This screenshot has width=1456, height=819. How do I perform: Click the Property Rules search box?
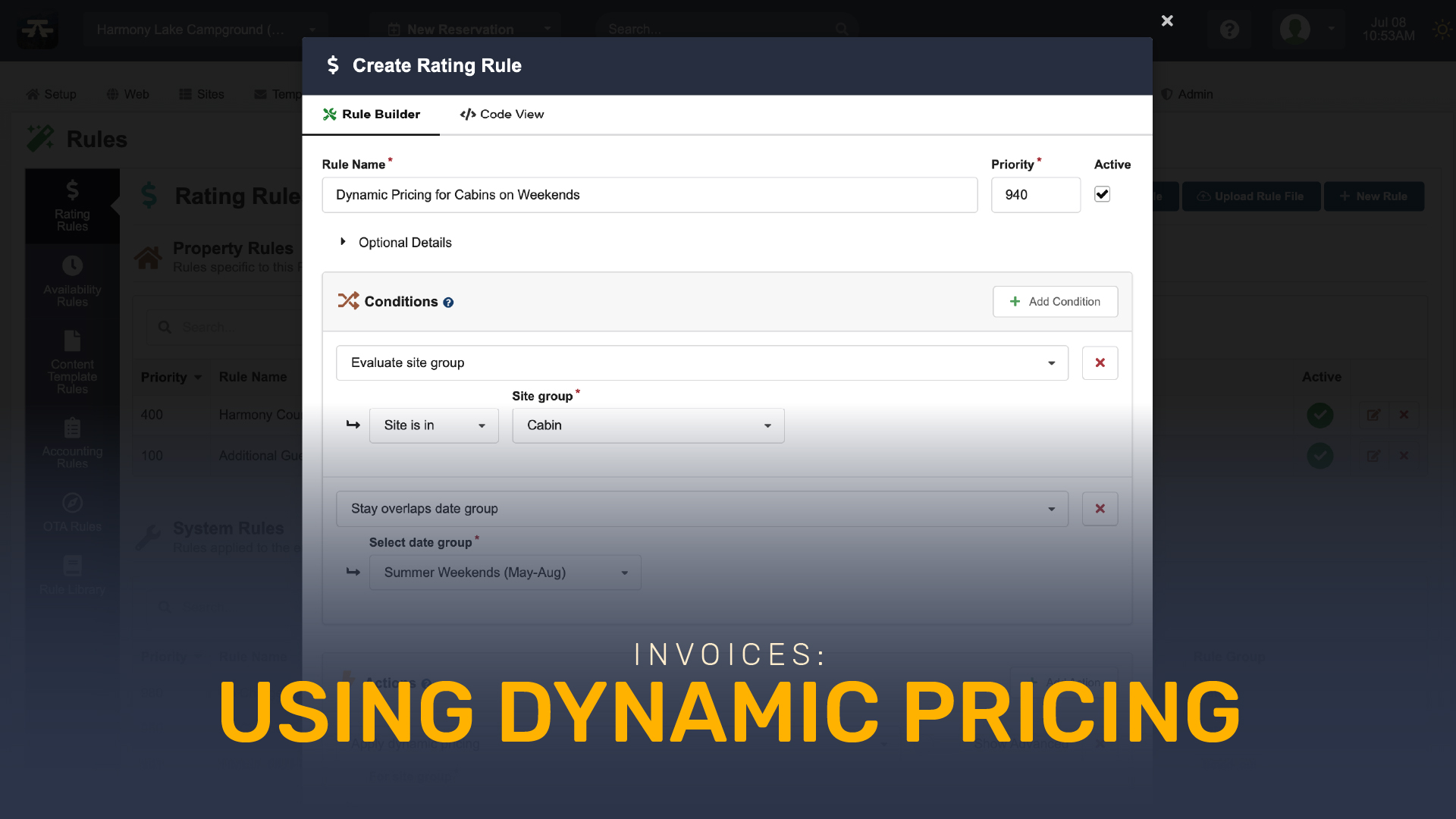224,328
